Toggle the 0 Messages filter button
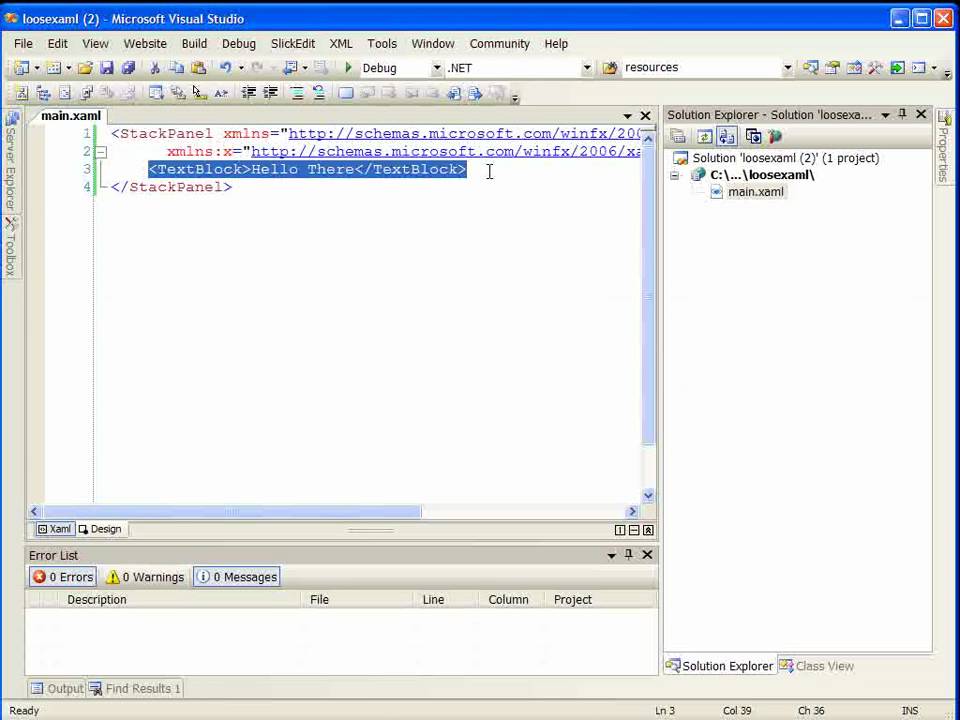 click(237, 577)
